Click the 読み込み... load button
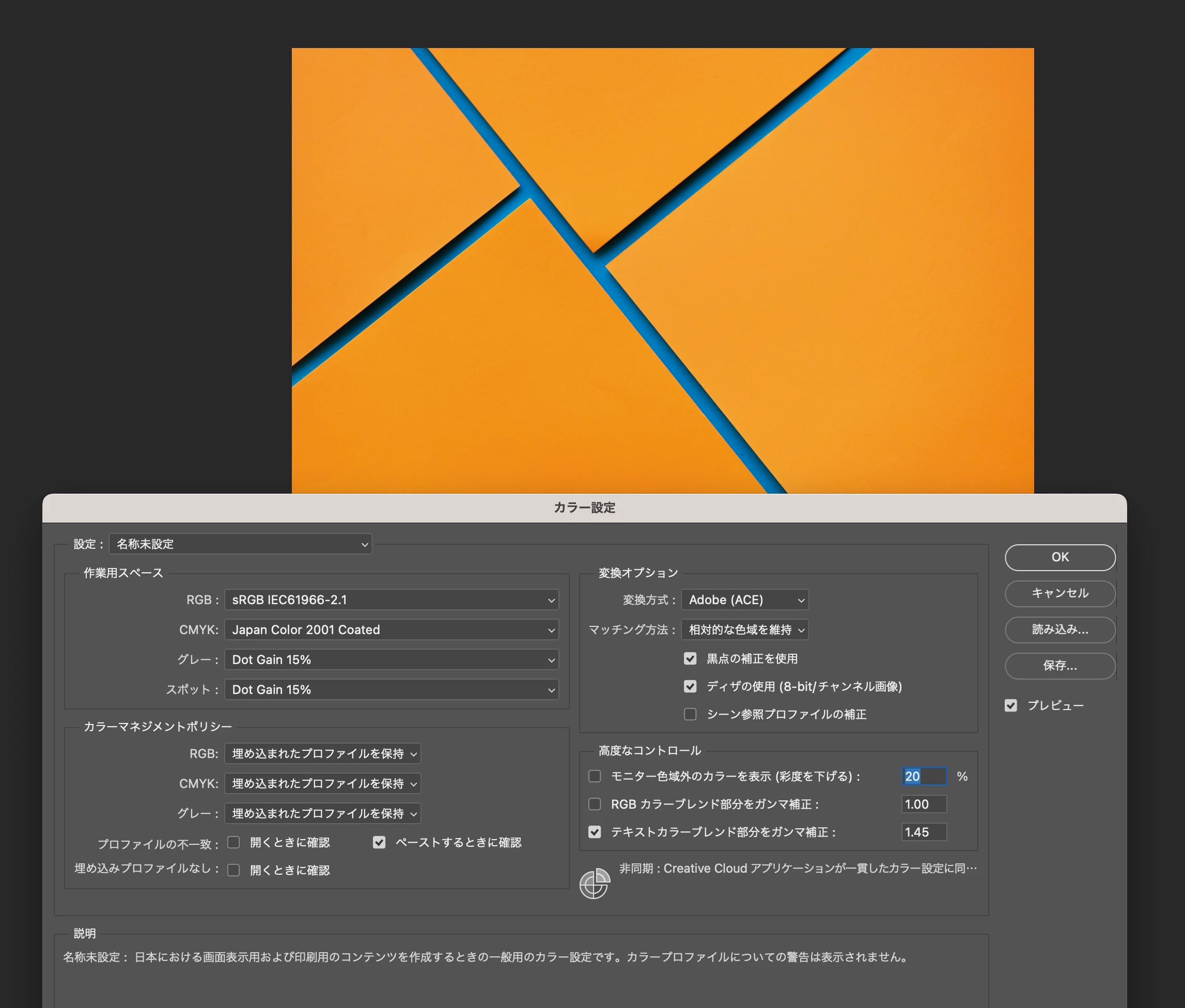The height and width of the screenshot is (1008, 1185). tap(1059, 629)
